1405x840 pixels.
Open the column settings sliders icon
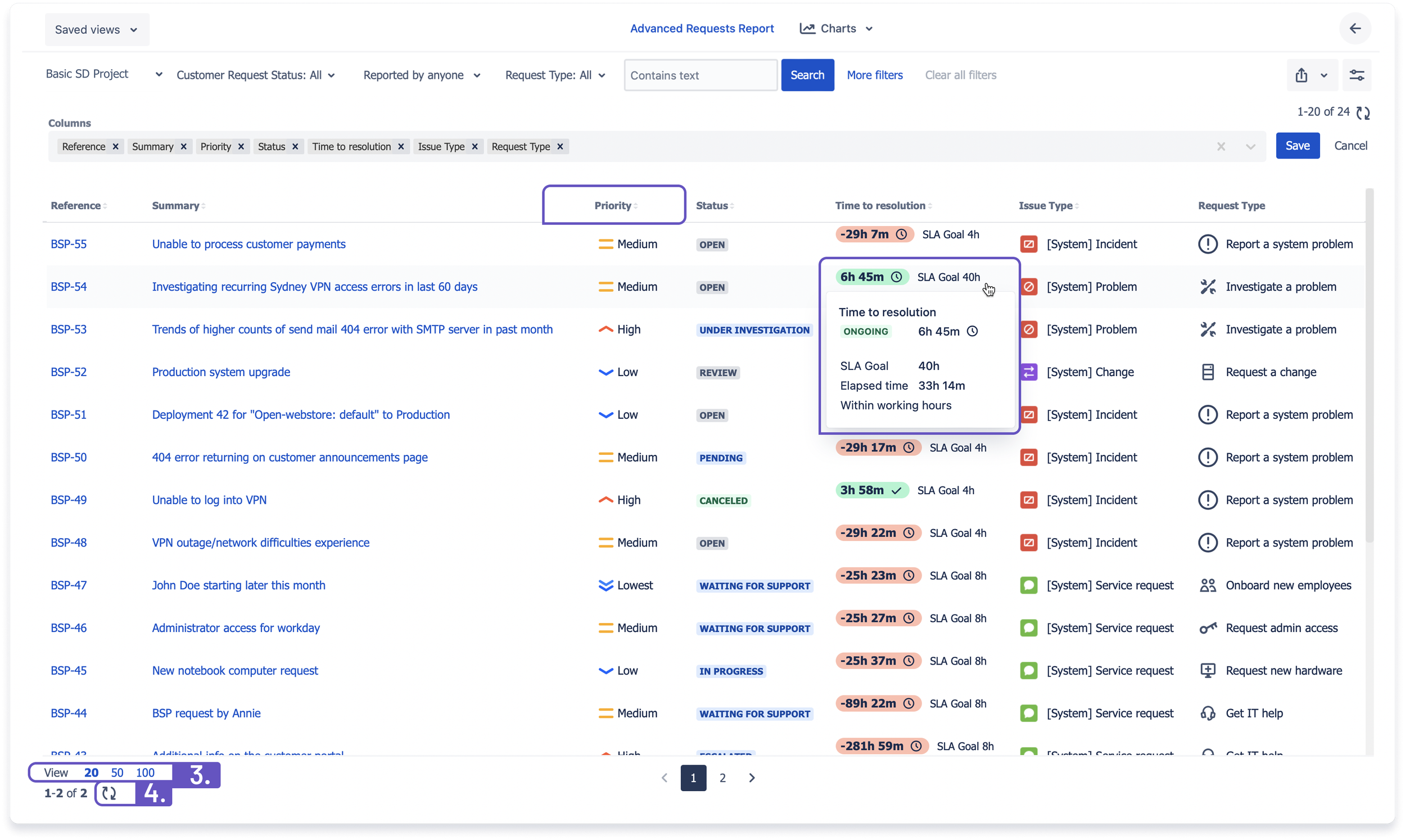[1356, 75]
